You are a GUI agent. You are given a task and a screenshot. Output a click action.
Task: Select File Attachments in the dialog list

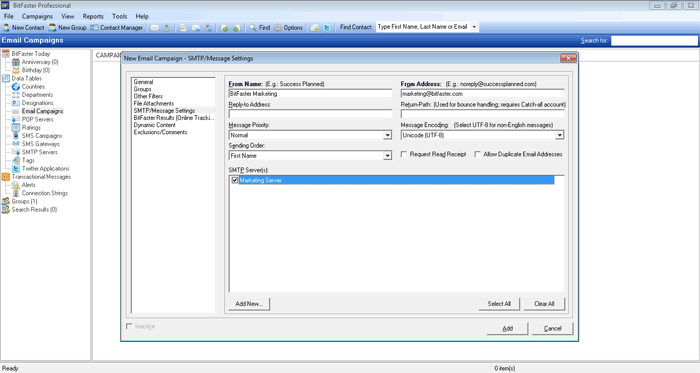154,104
